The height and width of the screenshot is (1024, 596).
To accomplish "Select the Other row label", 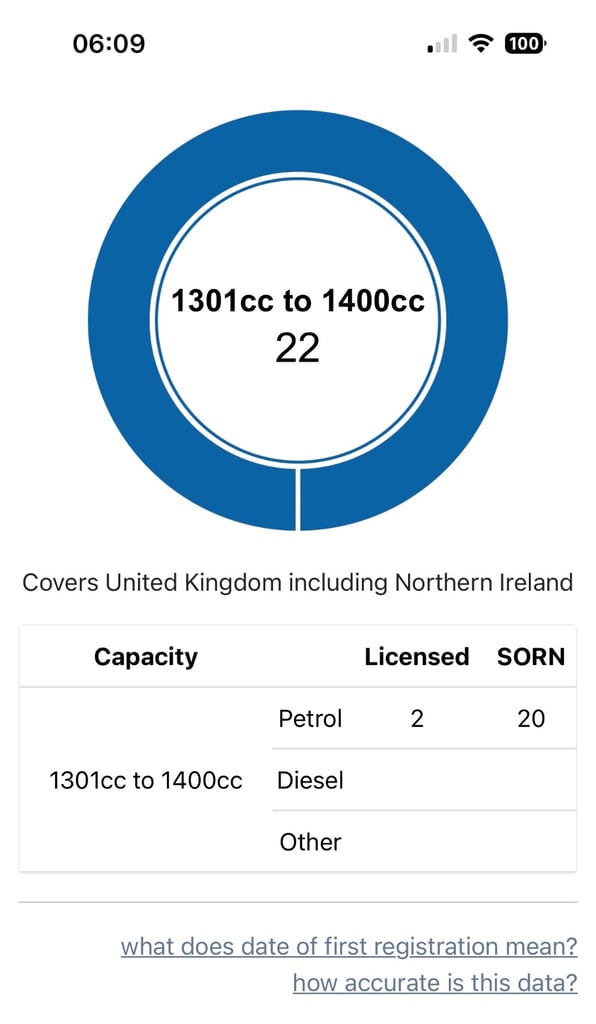I will 310,842.
